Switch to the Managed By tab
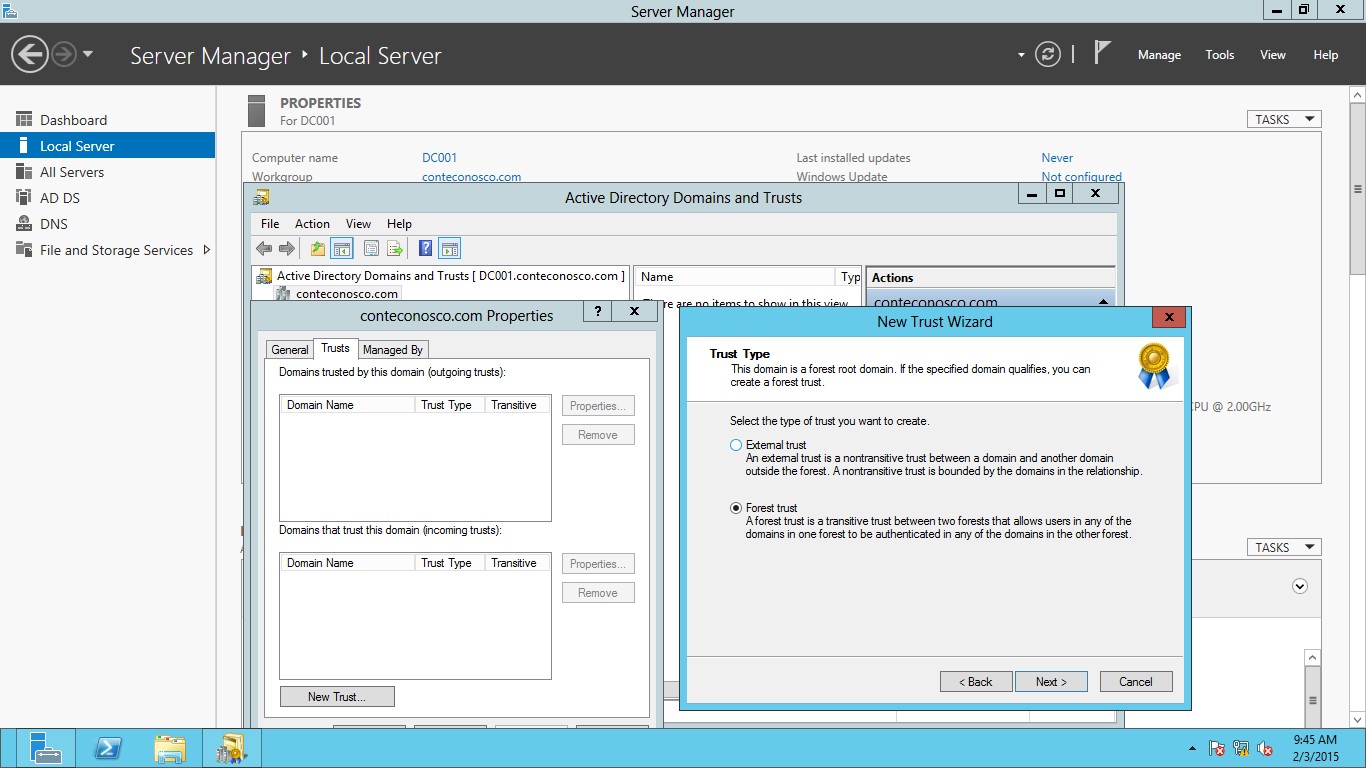1366x768 pixels. [392, 349]
